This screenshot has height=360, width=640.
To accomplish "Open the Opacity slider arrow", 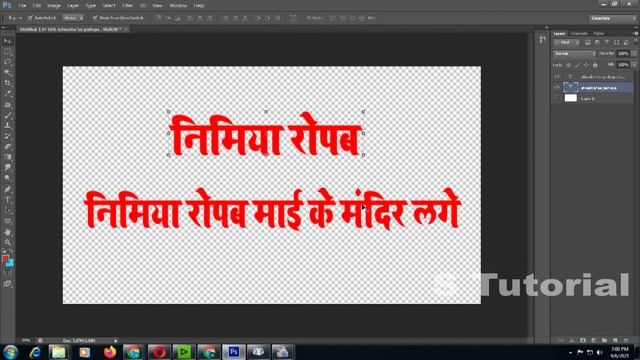I will coord(634,53).
